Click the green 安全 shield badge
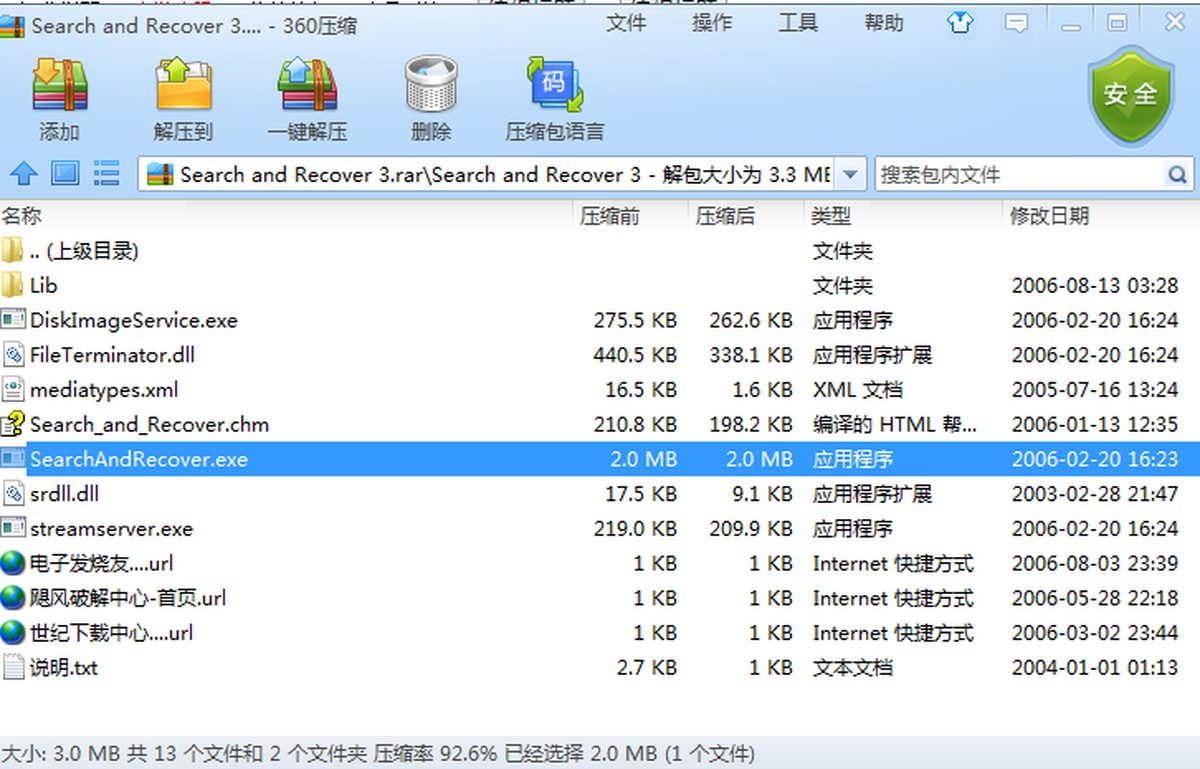This screenshot has height=769, width=1200. [1130, 94]
